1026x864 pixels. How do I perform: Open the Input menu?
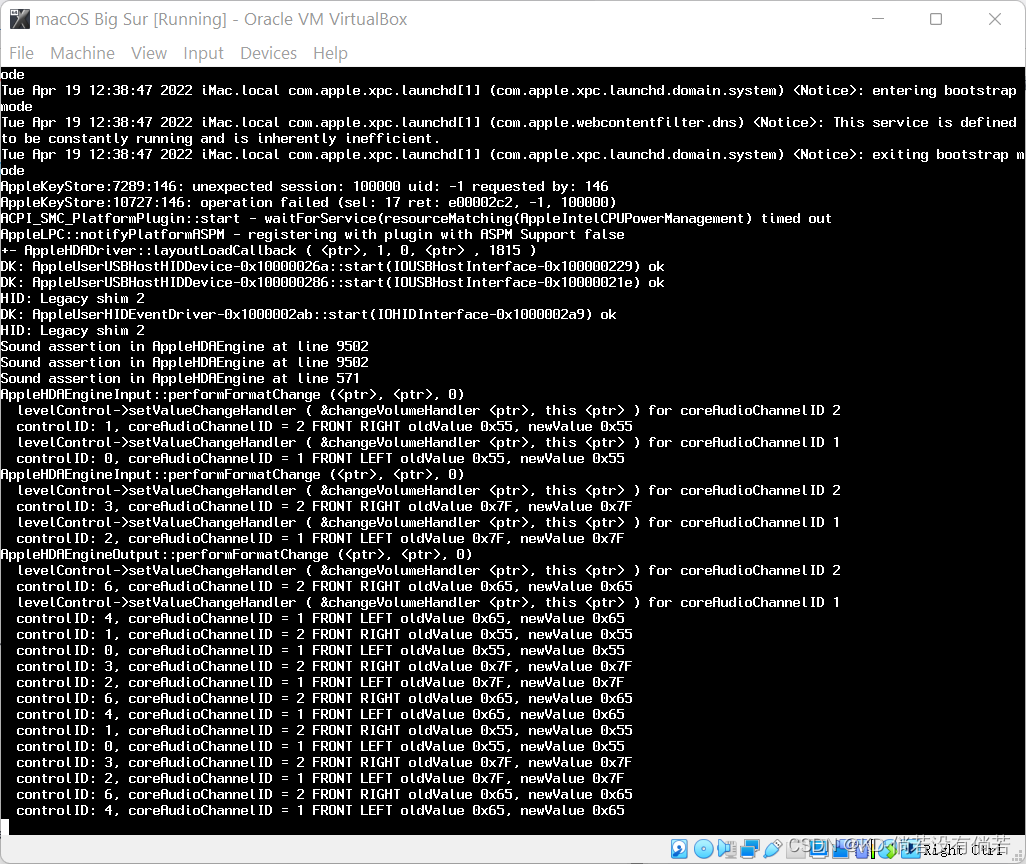click(x=203, y=53)
